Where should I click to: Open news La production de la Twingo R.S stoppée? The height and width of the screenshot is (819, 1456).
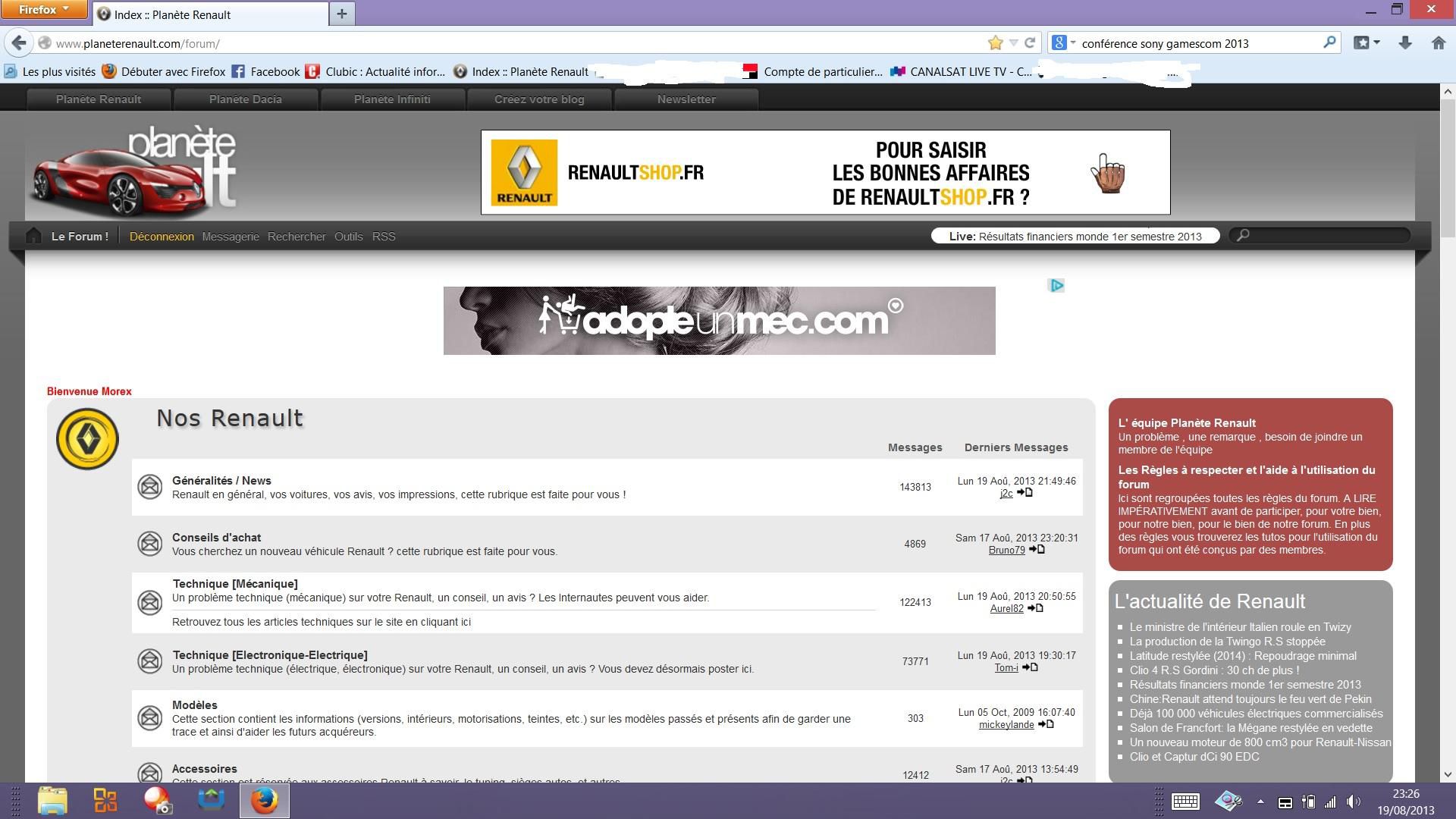pyautogui.click(x=1228, y=642)
